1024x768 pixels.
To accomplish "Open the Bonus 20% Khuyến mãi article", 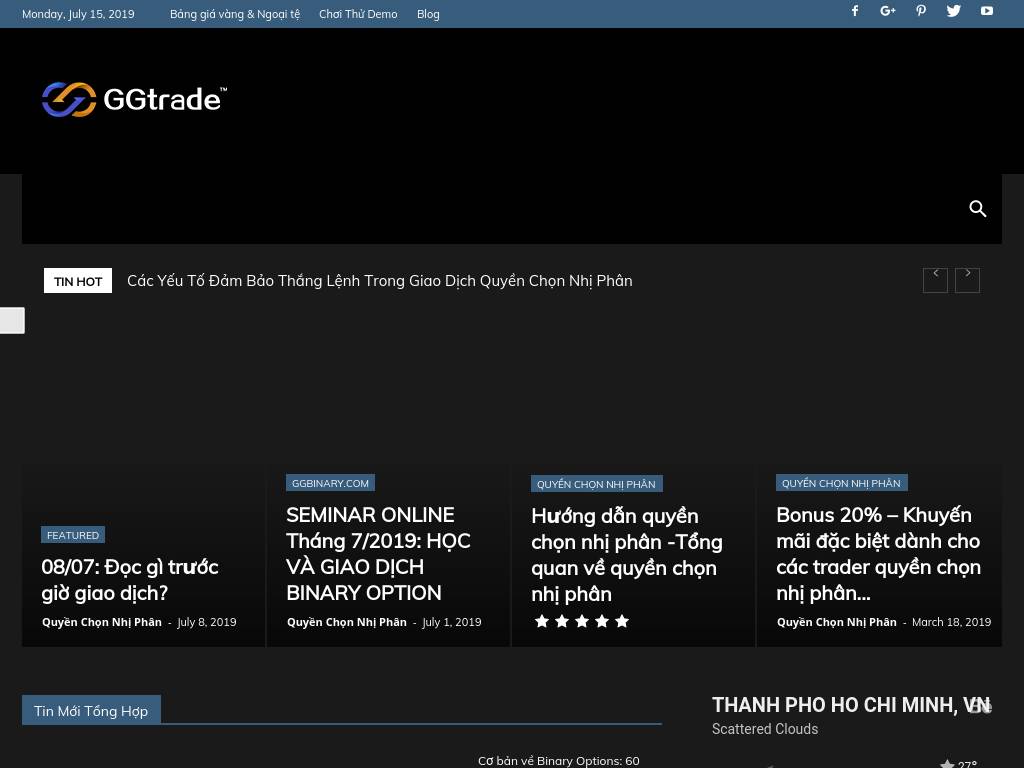I will click(x=878, y=553).
